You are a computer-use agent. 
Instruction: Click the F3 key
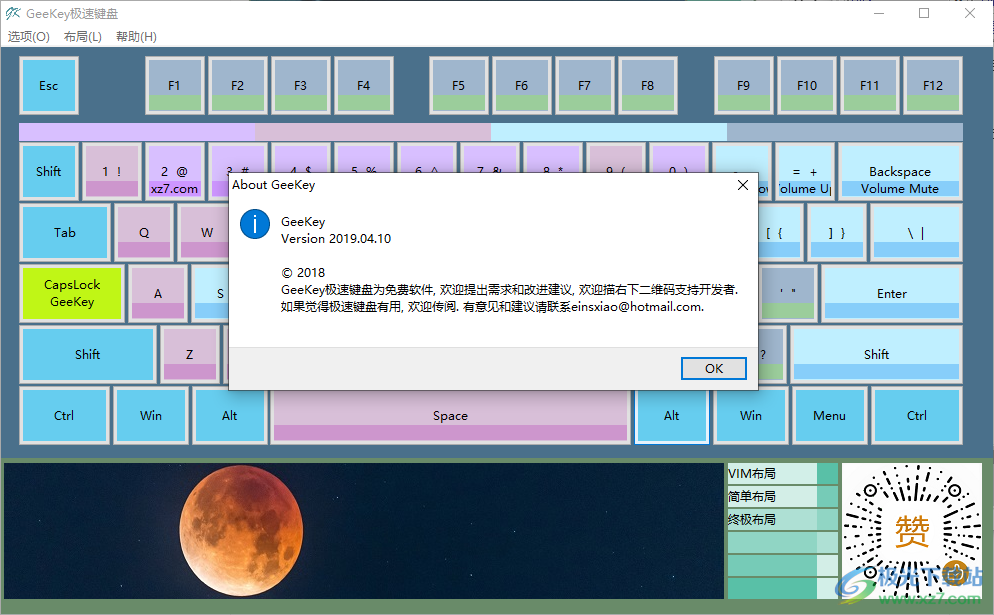(x=300, y=86)
